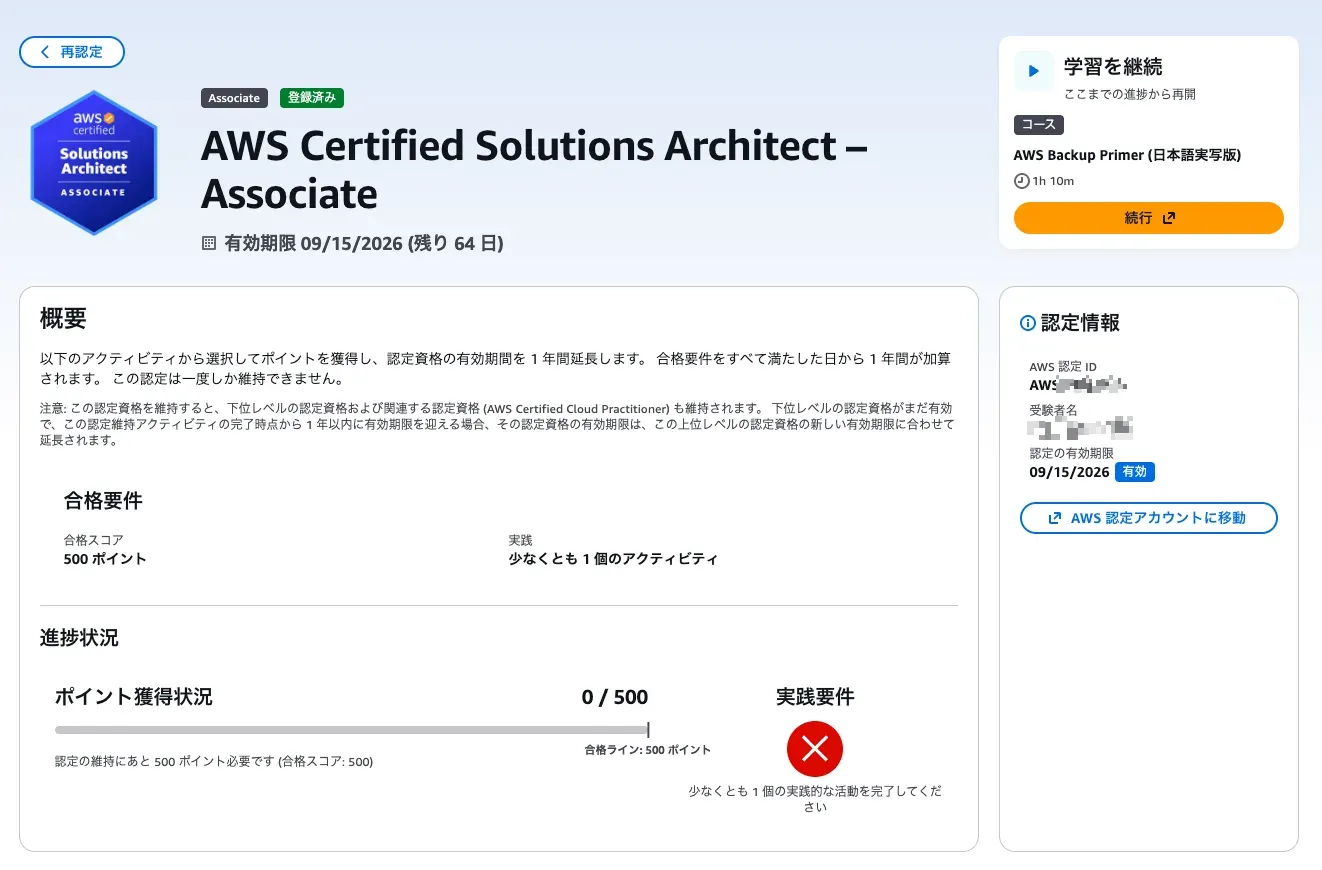Click the Solutions Architect Associate badge image
This screenshot has height=870, width=1322.
click(x=94, y=162)
